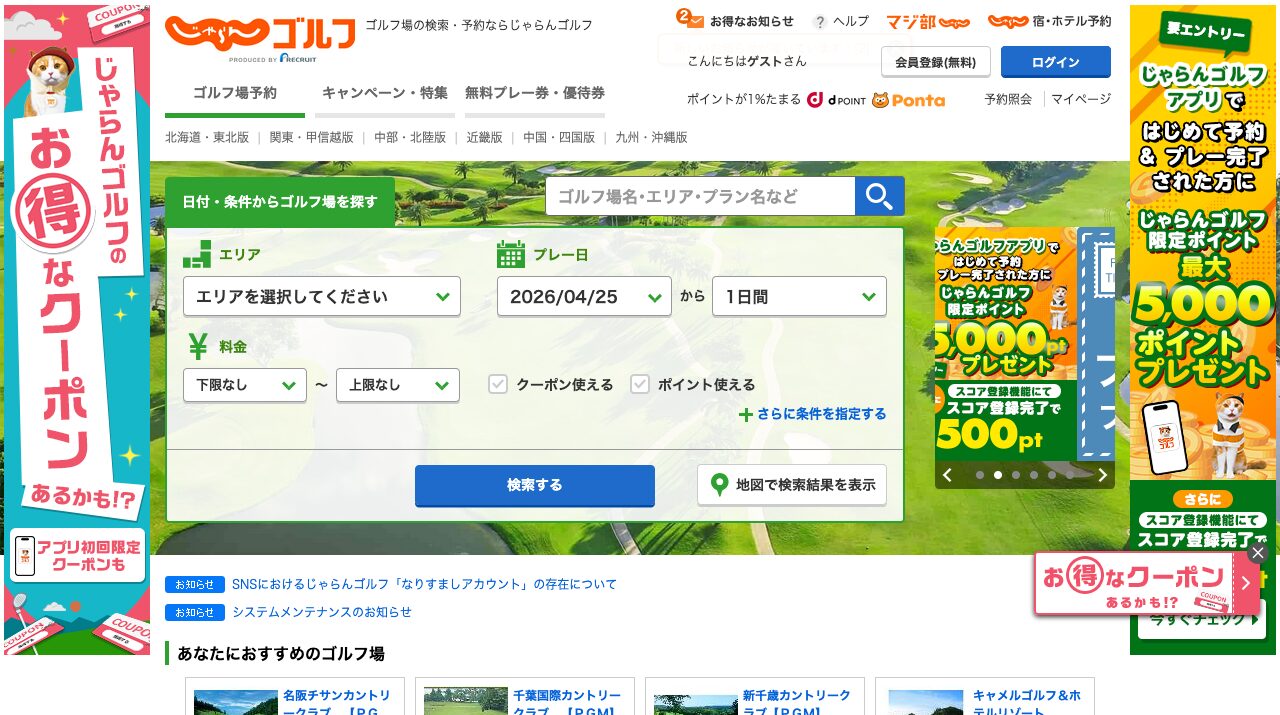Enable the クーポン使える checkbox
1280x715 pixels.
click(x=497, y=384)
